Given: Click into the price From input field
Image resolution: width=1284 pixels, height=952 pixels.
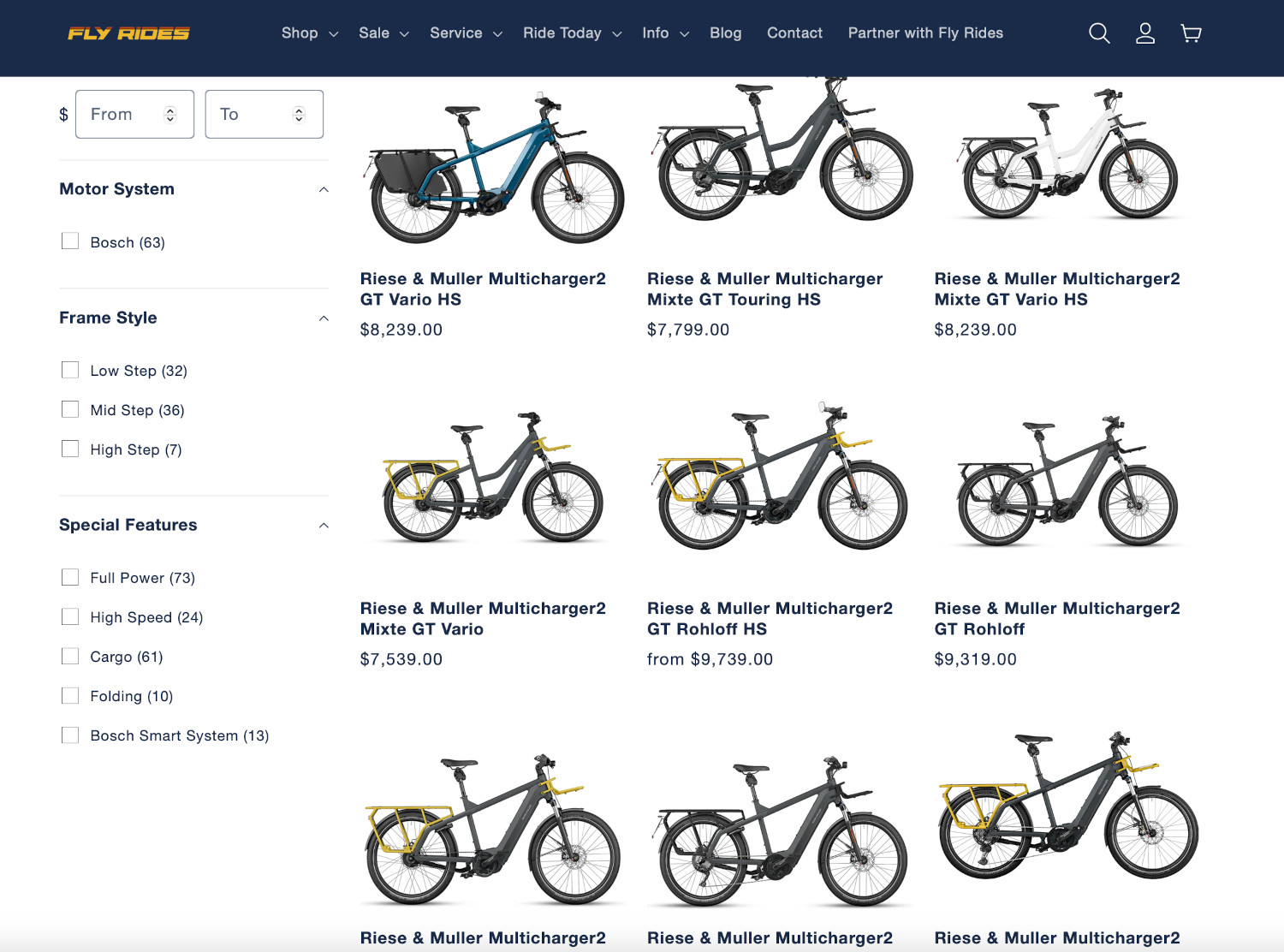Looking at the screenshot, I should tap(122, 115).
